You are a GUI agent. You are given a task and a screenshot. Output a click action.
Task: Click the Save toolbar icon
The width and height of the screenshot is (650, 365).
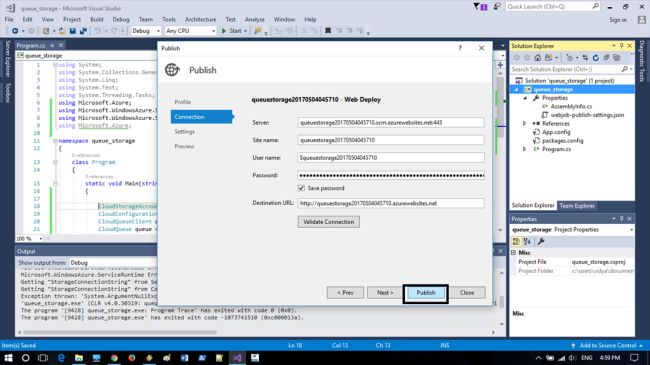click(73, 31)
